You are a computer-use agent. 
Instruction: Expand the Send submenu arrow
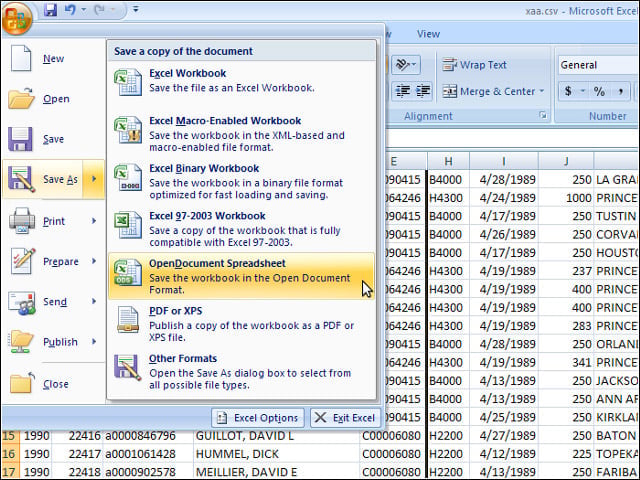tap(94, 302)
